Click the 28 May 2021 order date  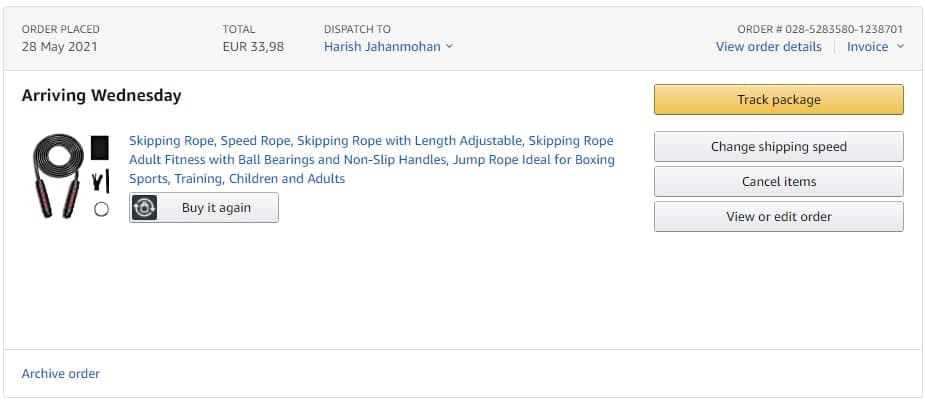tap(60, 47)
